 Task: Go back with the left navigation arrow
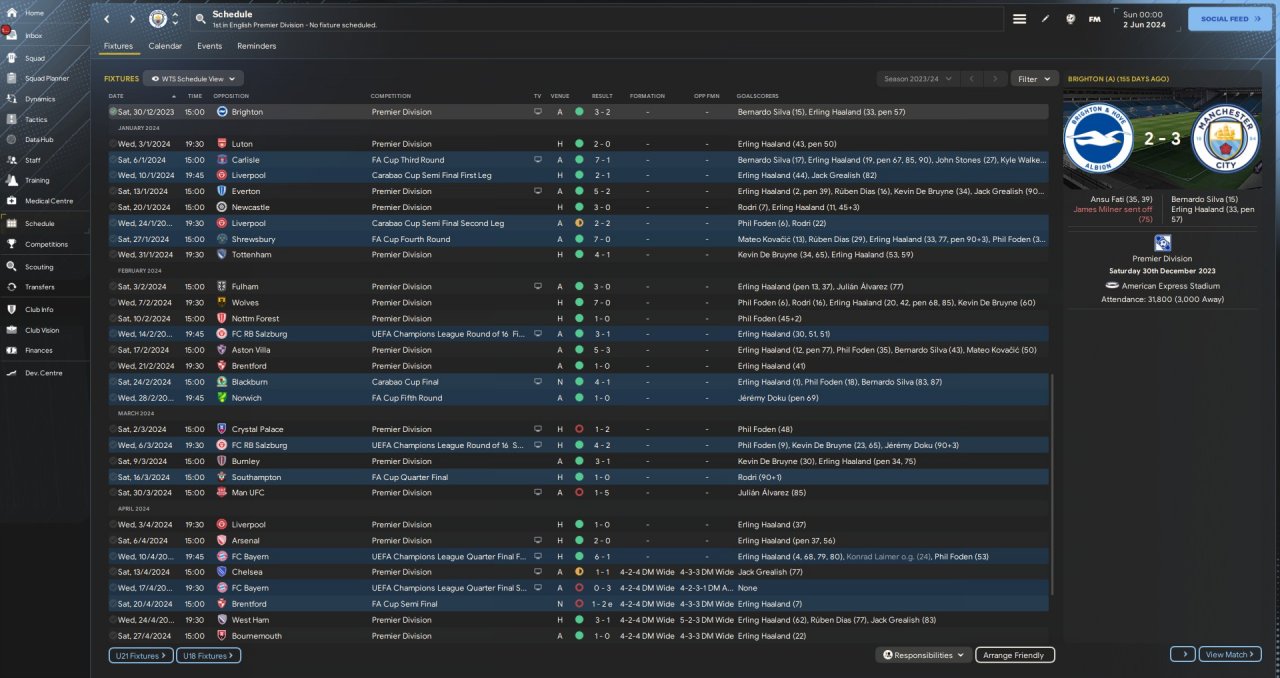tap(107, 19)
